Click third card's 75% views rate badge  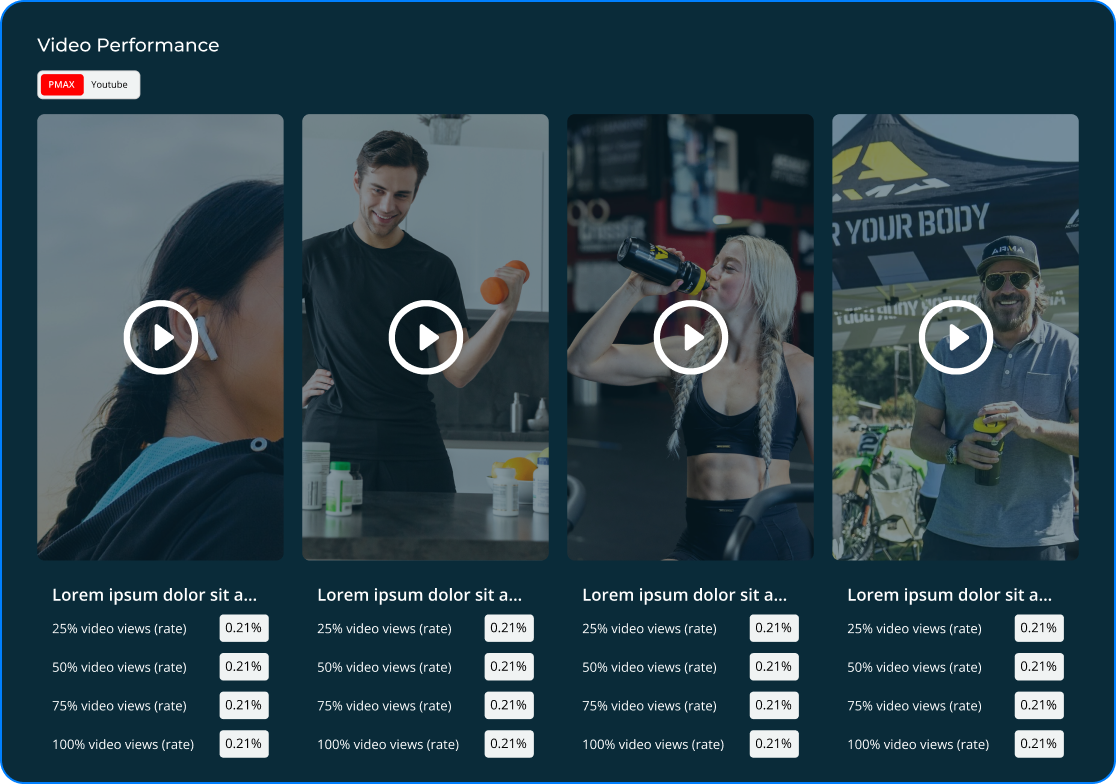pyautogui.click(x=774, y=705)
